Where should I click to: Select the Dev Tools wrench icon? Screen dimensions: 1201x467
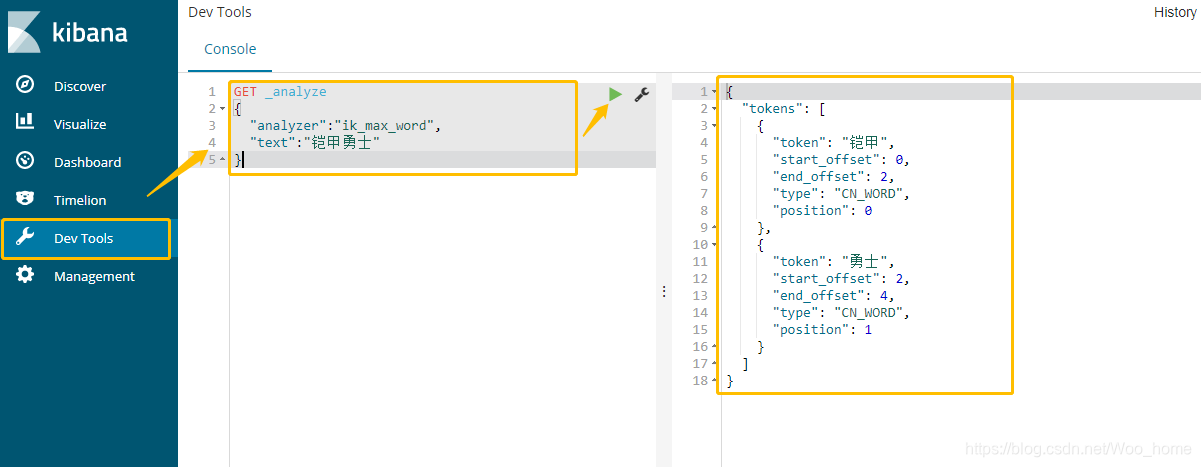pos(26,238)
